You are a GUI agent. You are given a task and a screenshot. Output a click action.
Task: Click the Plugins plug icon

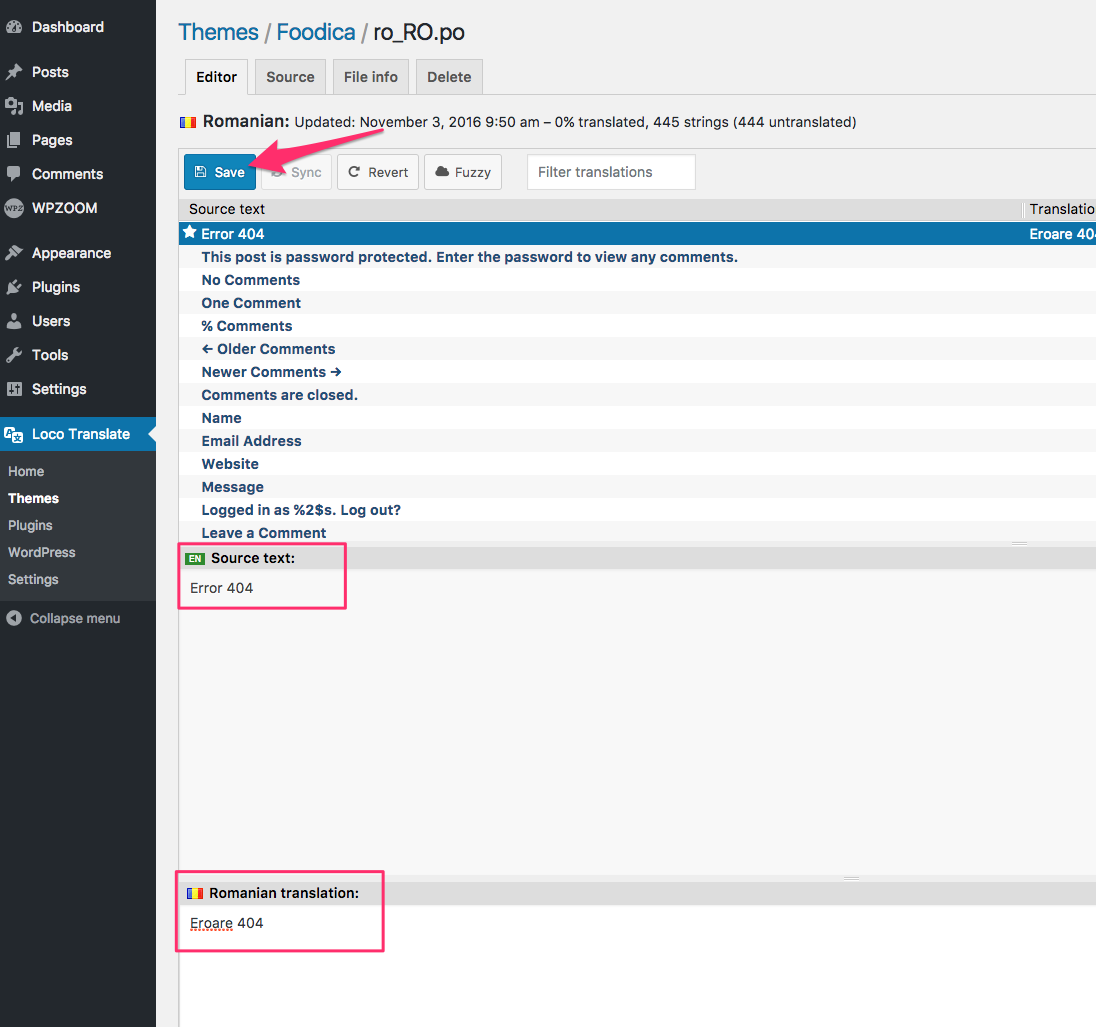pos(14,287)
